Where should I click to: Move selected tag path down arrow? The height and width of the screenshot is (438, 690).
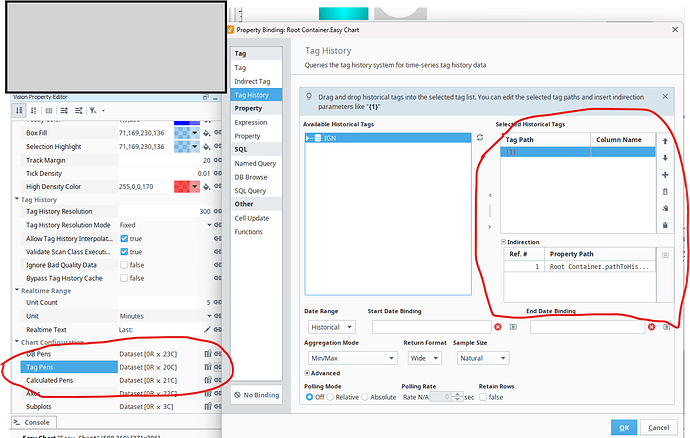pyautogui.click(x=665, y=158)
